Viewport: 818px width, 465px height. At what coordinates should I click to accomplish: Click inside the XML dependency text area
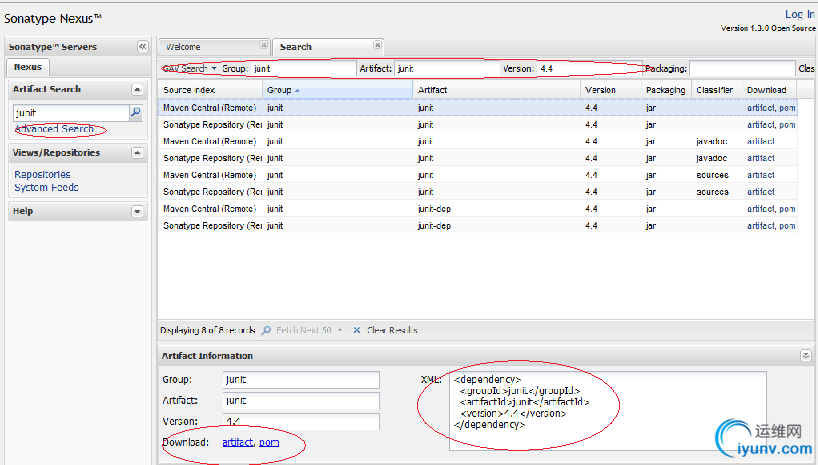click(x=608, y=411)
